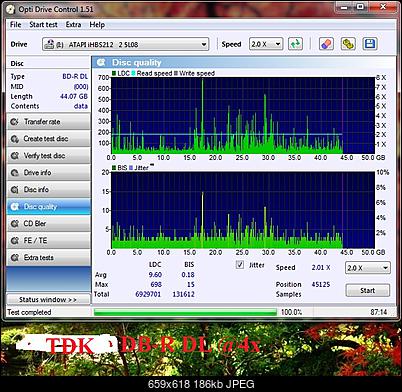The width and height of the screenshot is (402, 392).
Task: Click the save floppy disk icon
Action: pos(370,44)
